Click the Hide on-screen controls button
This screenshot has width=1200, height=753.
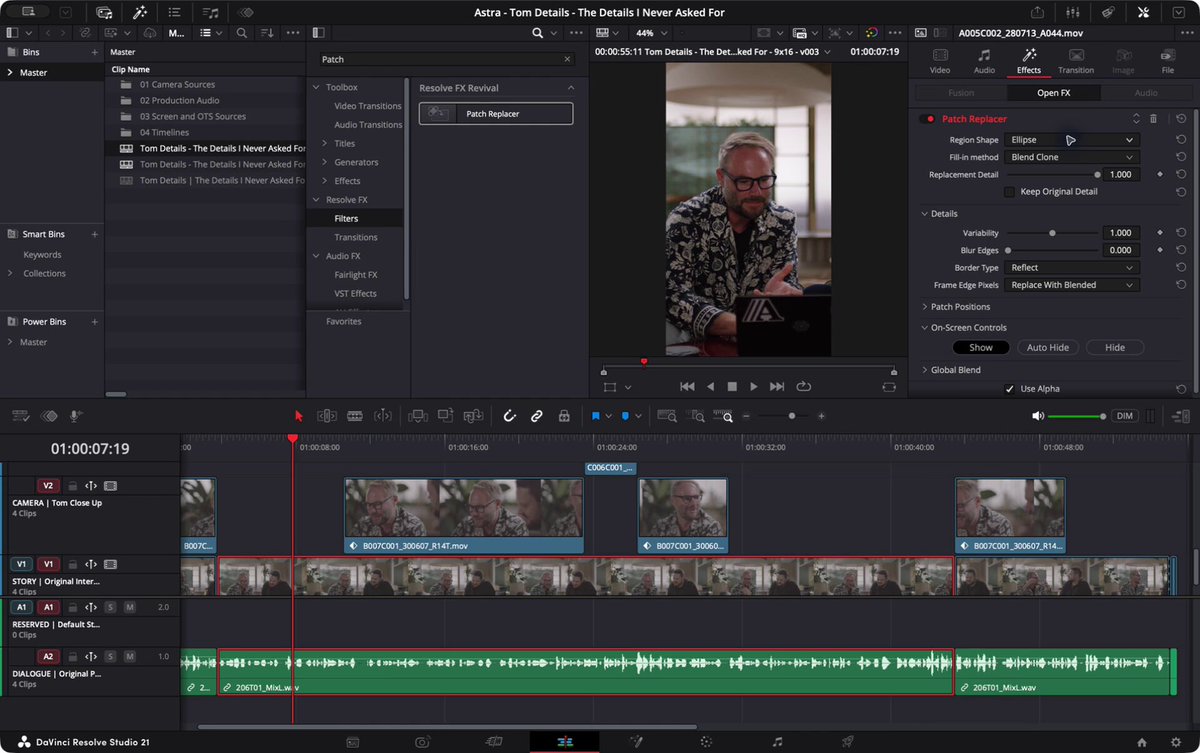click(1115, 348)
